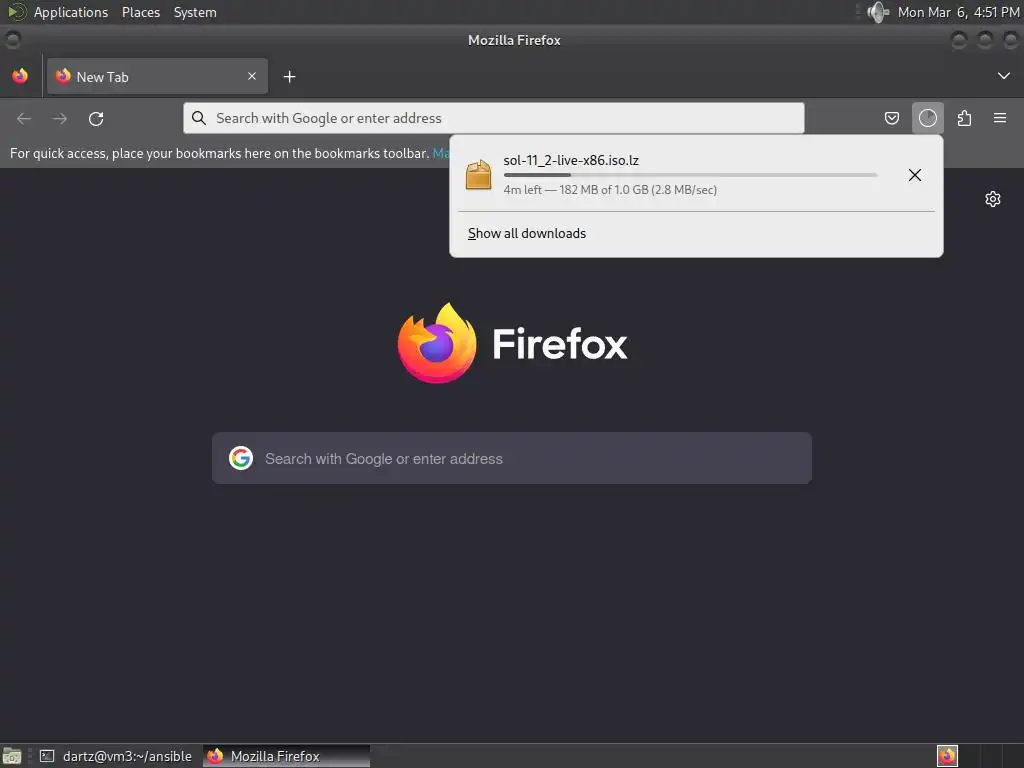Click the Google G icon in search box
Image resolution: width=1024 pixels, height=768 pixels.
pyautogui.click(x=241, y=458)
